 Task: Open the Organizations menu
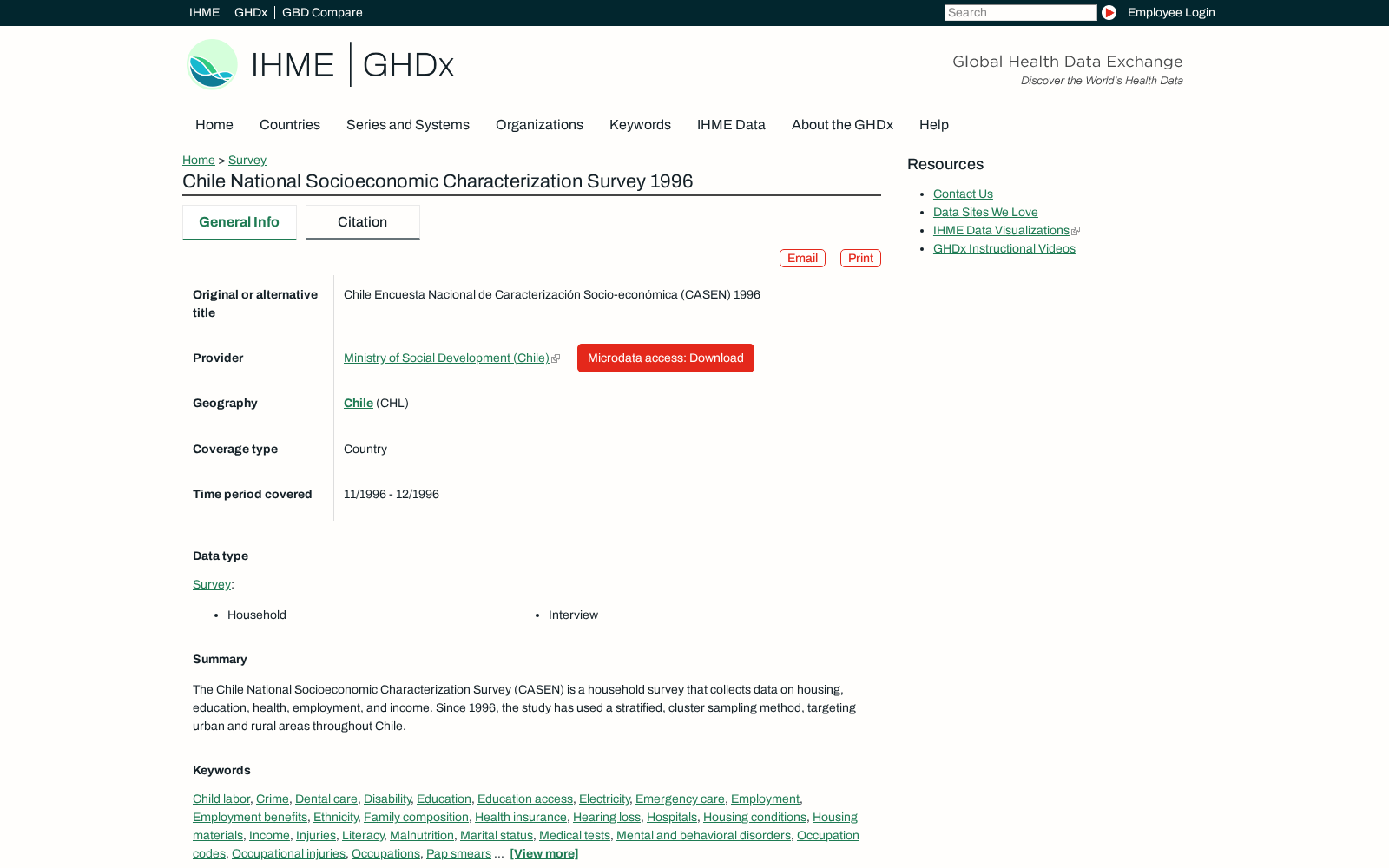point(539,125)
